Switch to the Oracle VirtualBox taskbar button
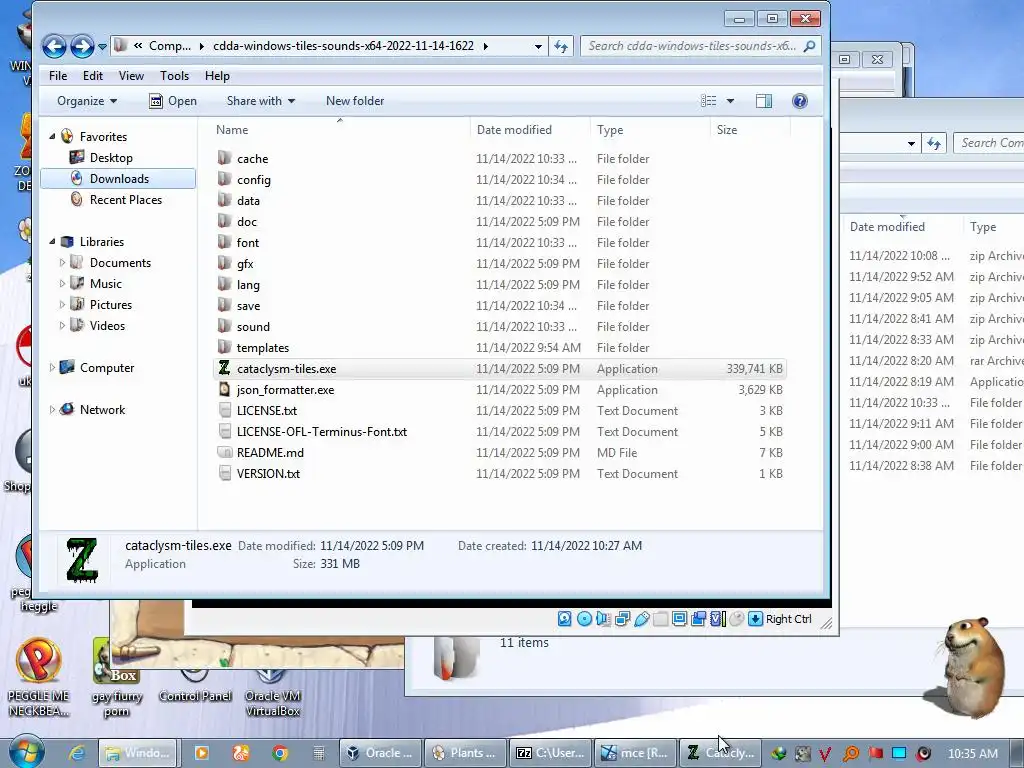Viewport: 1024px width, 768px height. click(381, 753)
